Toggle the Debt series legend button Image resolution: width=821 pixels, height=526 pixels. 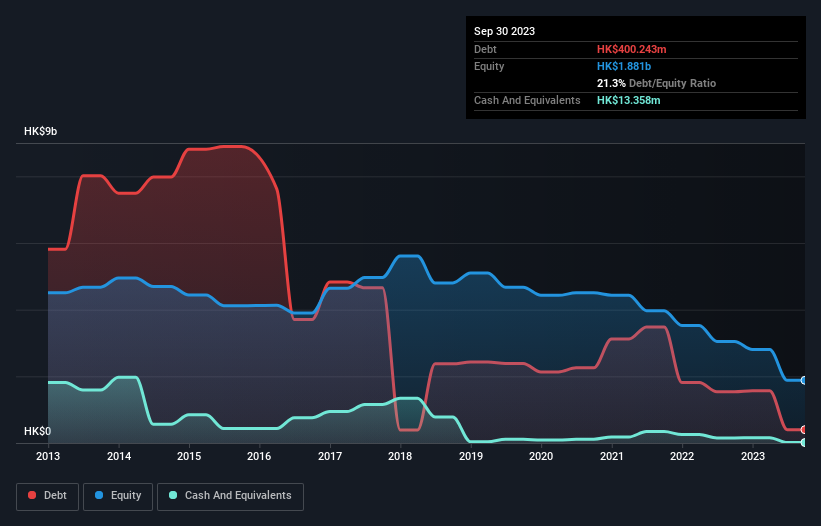tap(47, 496)
